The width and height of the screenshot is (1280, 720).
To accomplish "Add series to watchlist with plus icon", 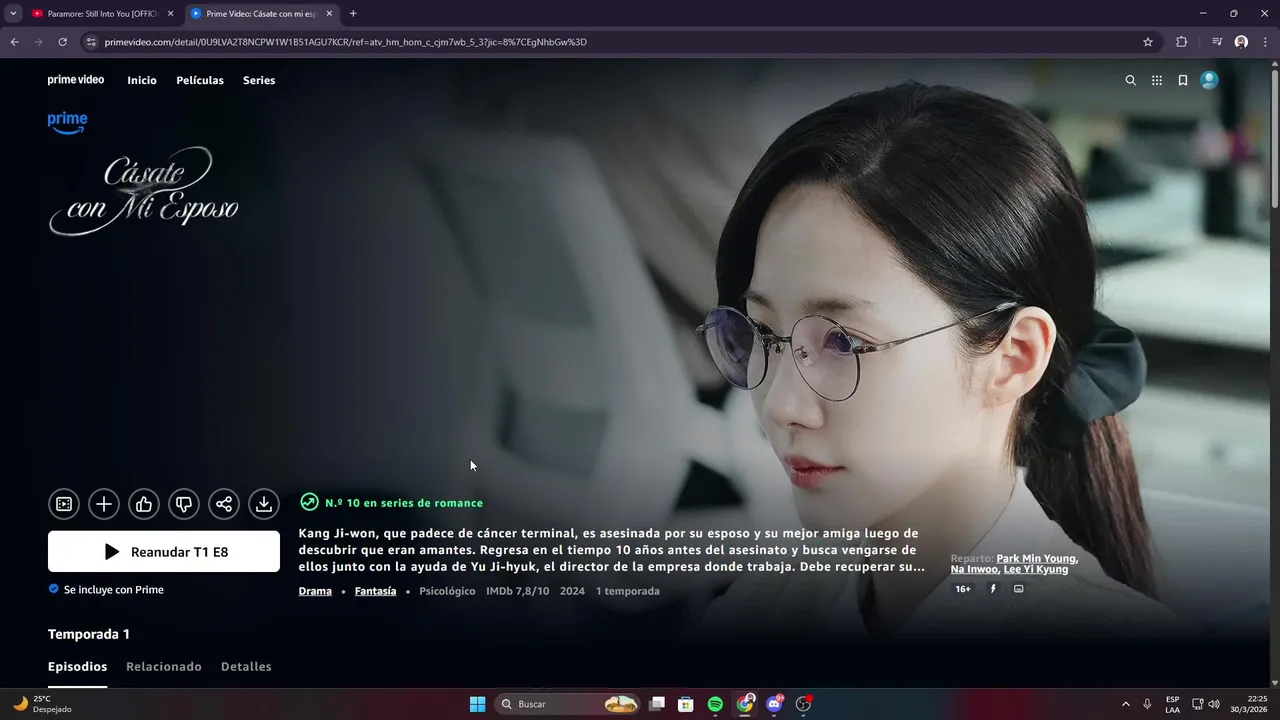I will (x=104, y=504).
